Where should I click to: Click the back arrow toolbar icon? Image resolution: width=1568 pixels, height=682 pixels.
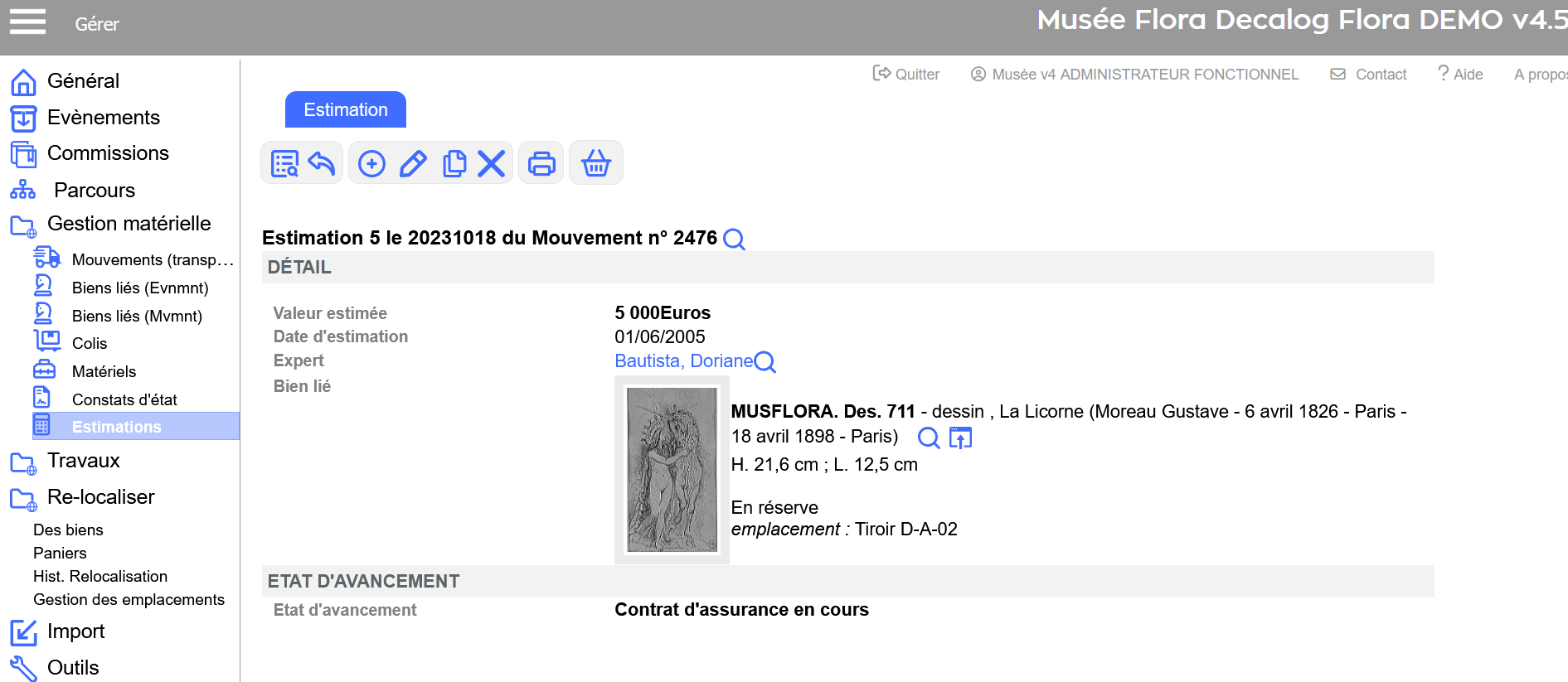[x=322, y=163]
